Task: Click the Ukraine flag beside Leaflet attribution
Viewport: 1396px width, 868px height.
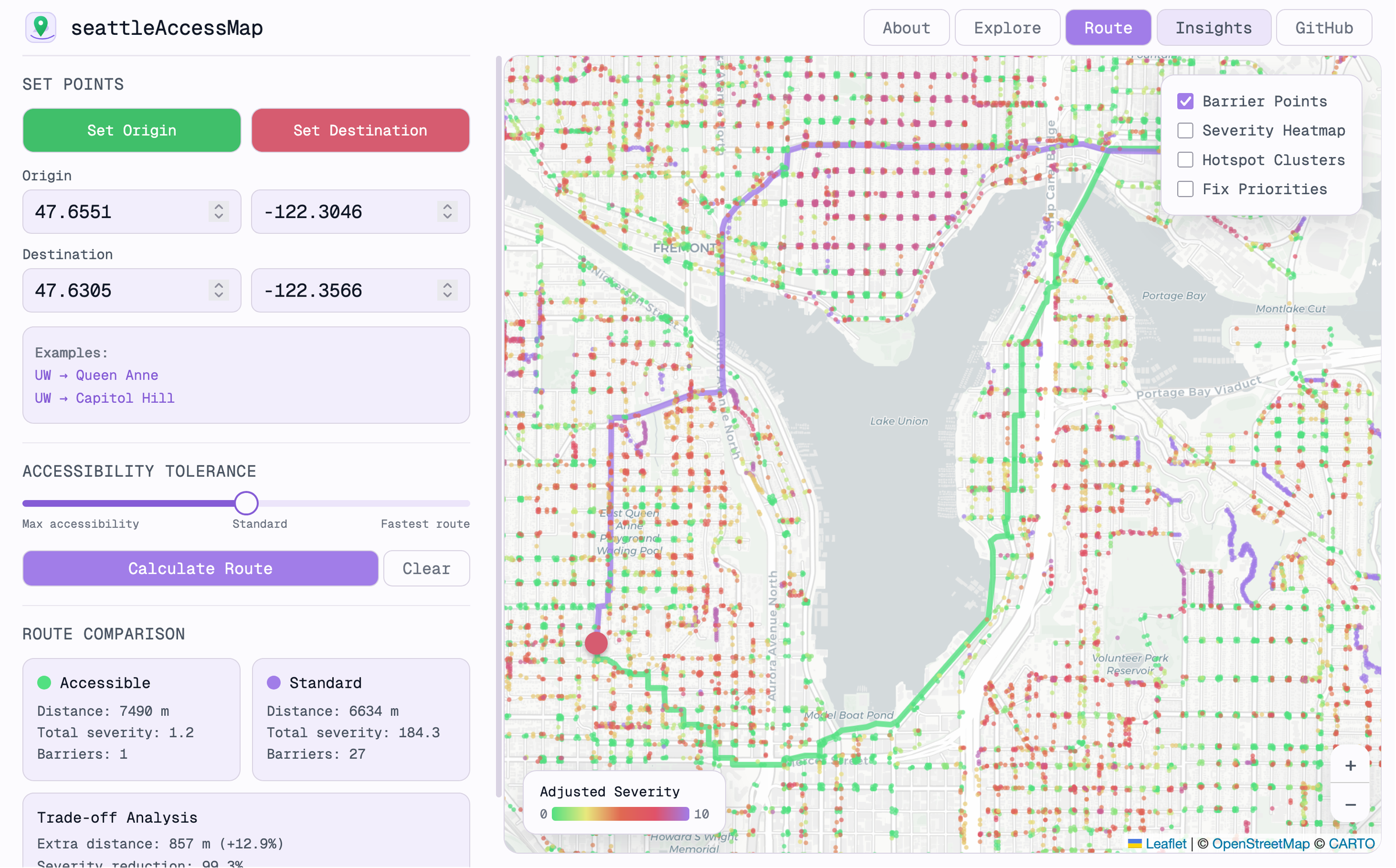Action: click(x=1135, y=844)
